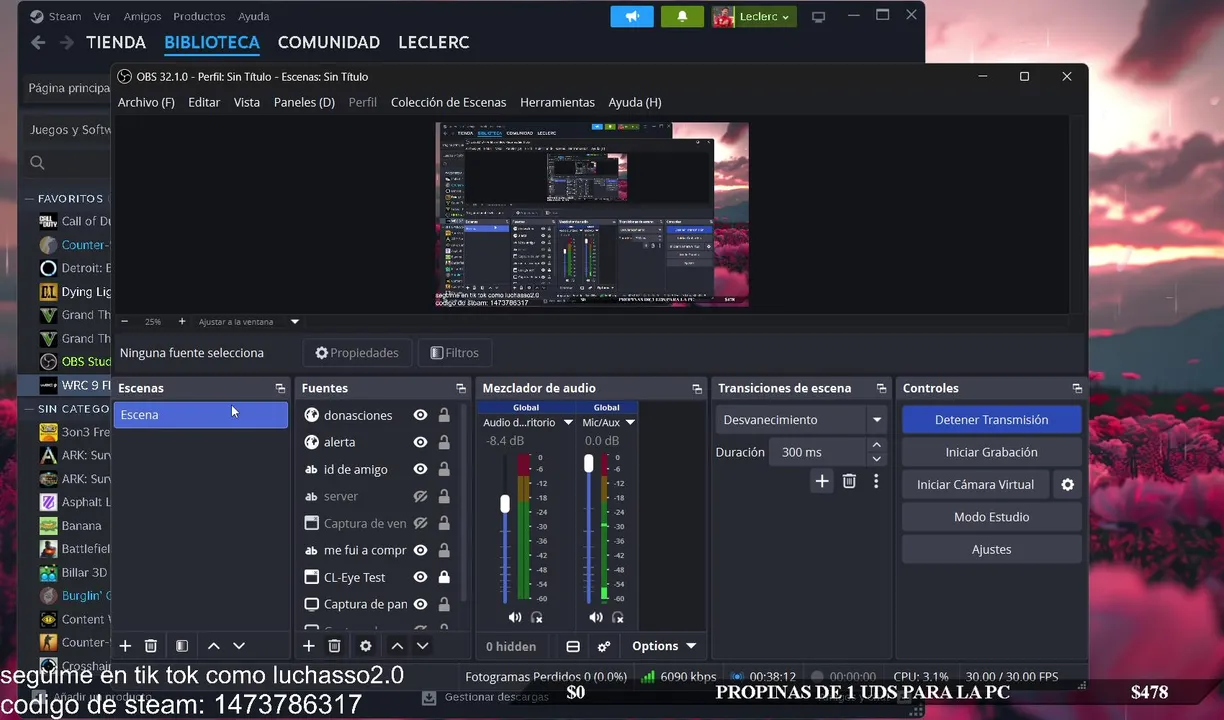Viewport: 1224px width, 720px height.
Task: Click Detener Transmisión button
Action: [991, 420]
